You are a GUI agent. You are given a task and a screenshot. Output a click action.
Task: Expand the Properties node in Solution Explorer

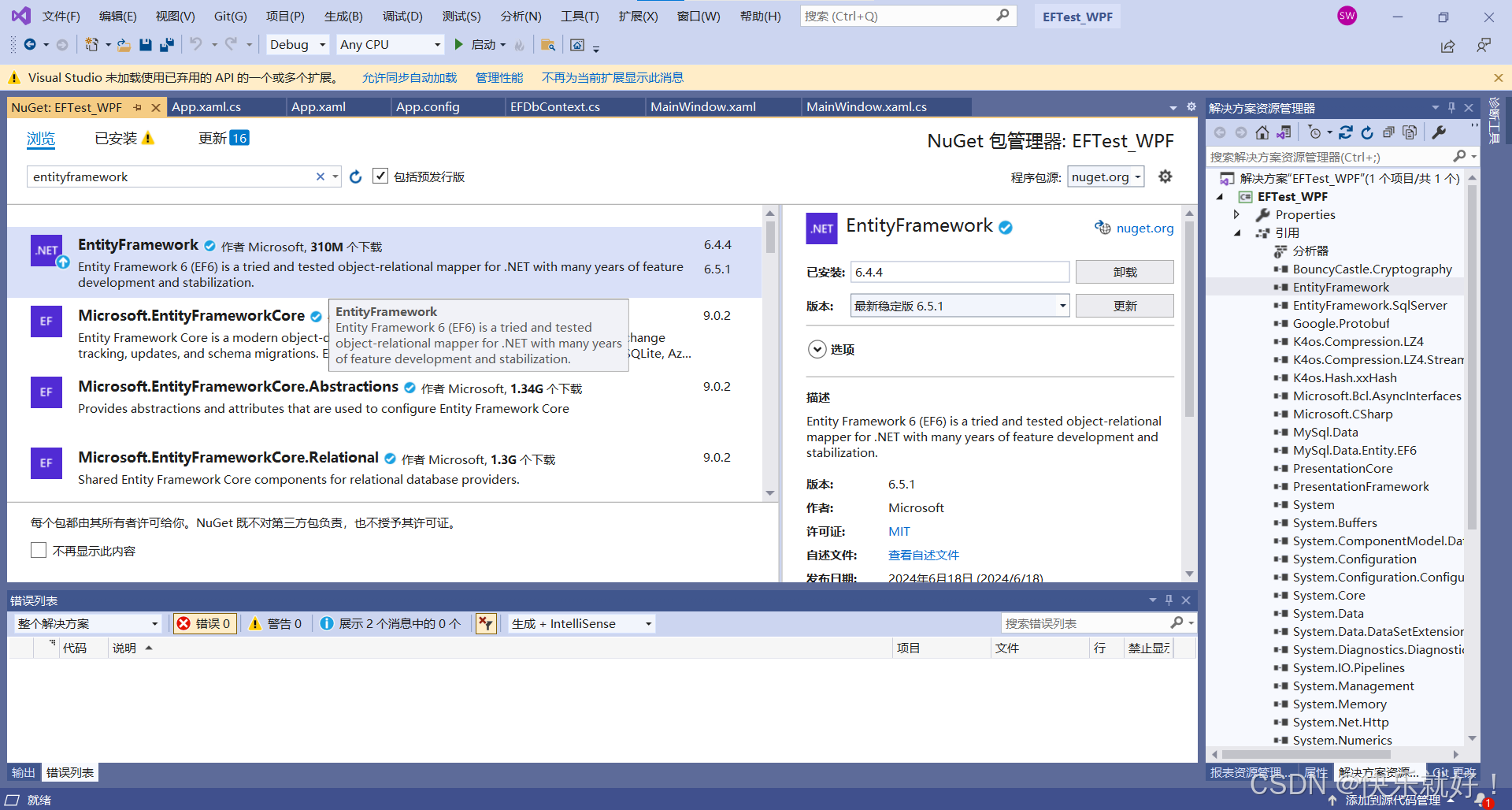[1236, 214]
